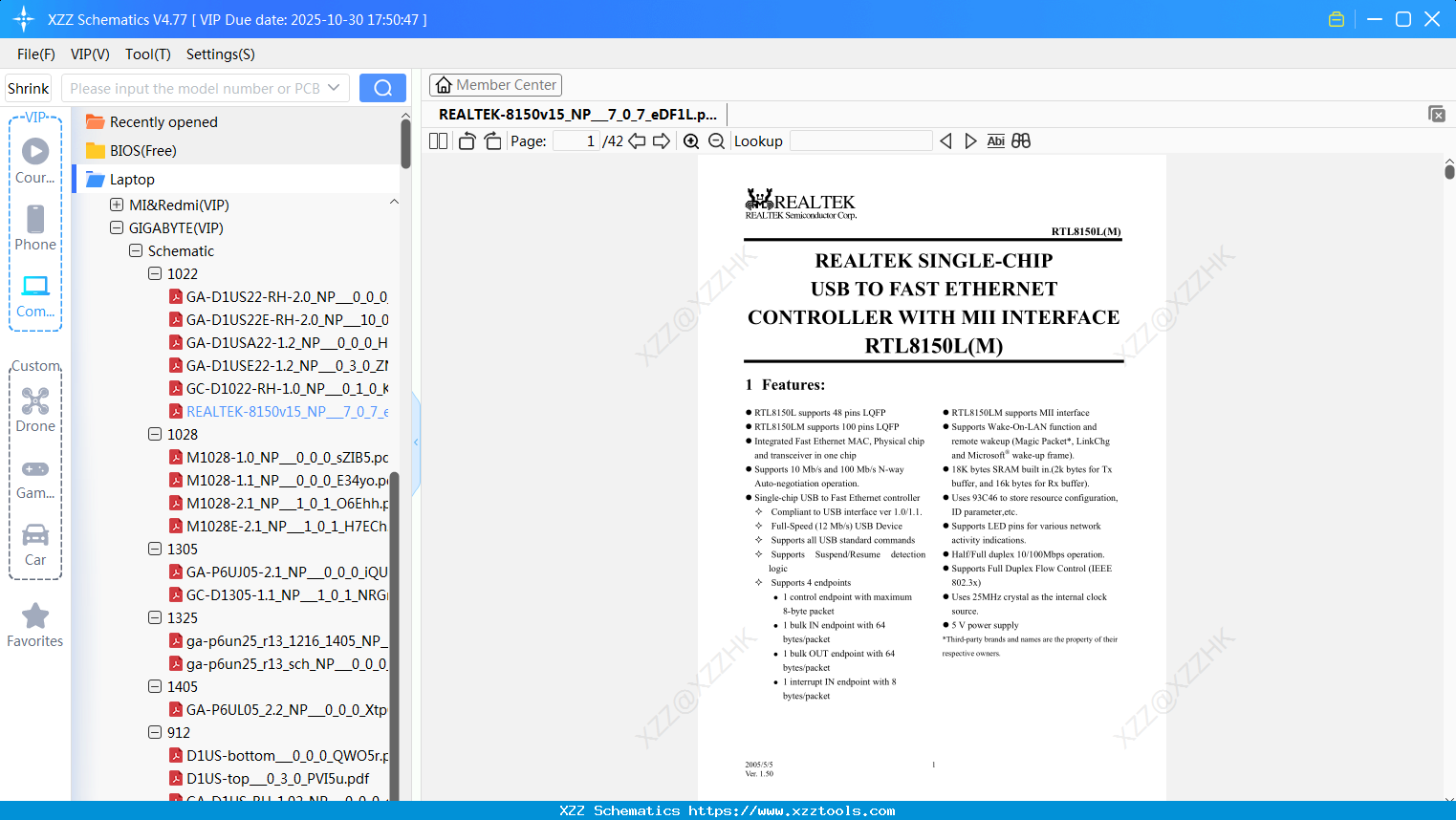The width and height of the screenshot is (1456, 820).
Task: Go to the previous page arrow
Action: 637,141
